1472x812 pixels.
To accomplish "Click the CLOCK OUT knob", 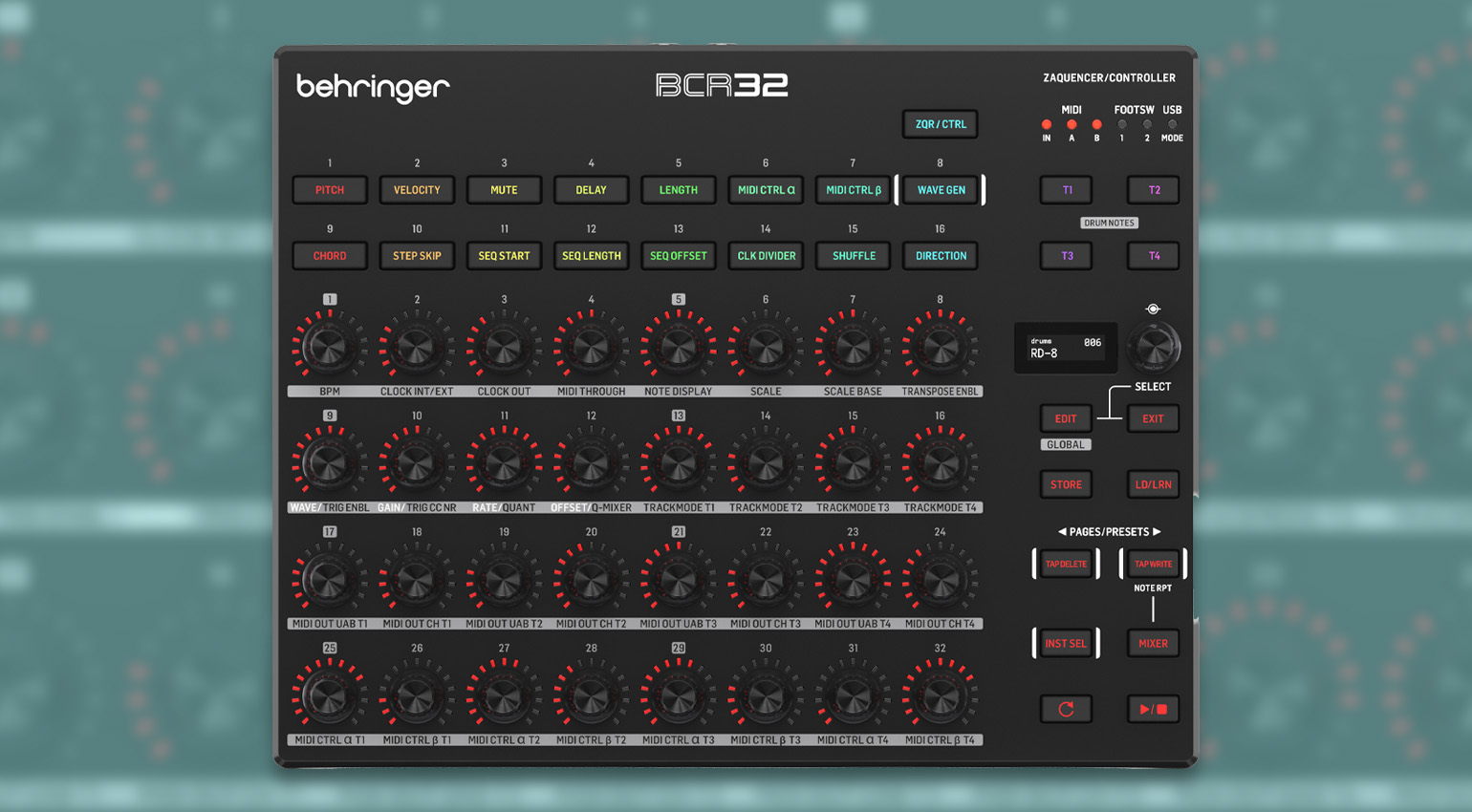I will pos(504,348).
